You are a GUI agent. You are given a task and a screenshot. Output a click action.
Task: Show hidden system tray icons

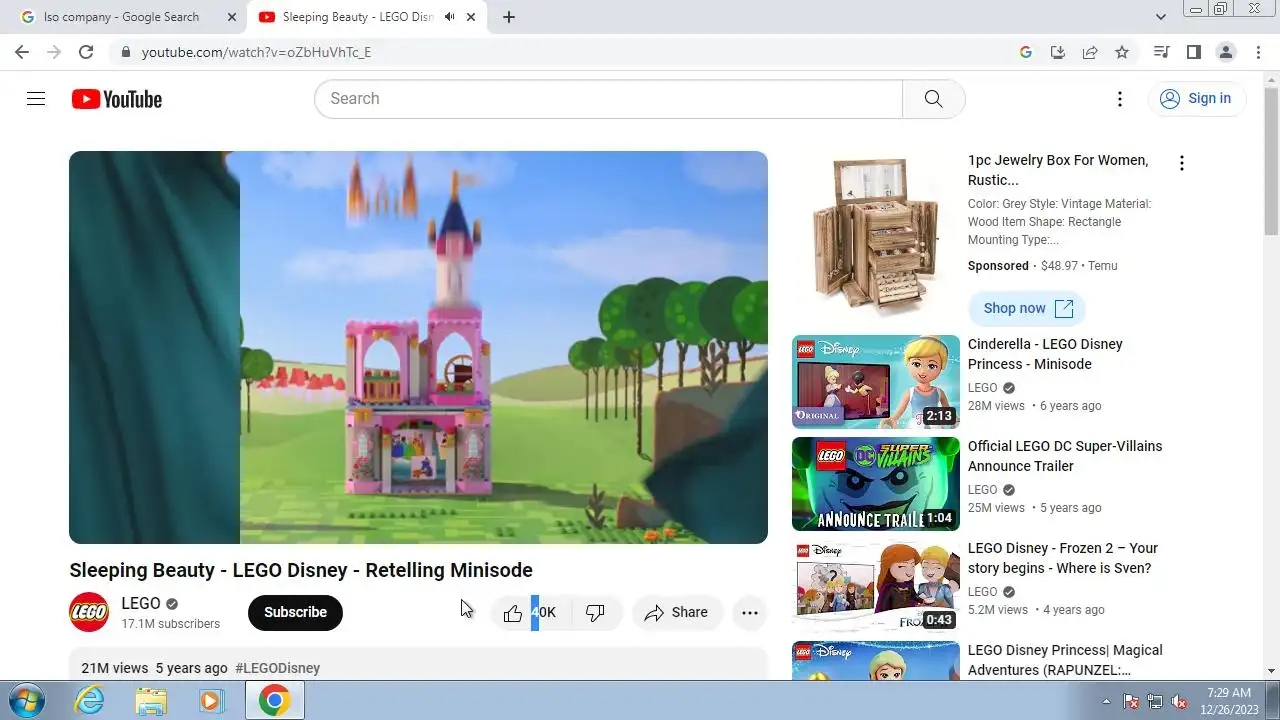1106,701
